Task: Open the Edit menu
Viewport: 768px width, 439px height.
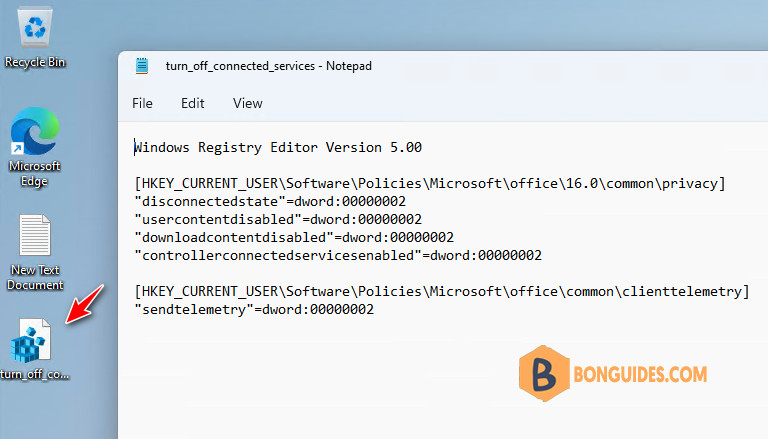Action: pyautogui.click(x=192, y=103)
